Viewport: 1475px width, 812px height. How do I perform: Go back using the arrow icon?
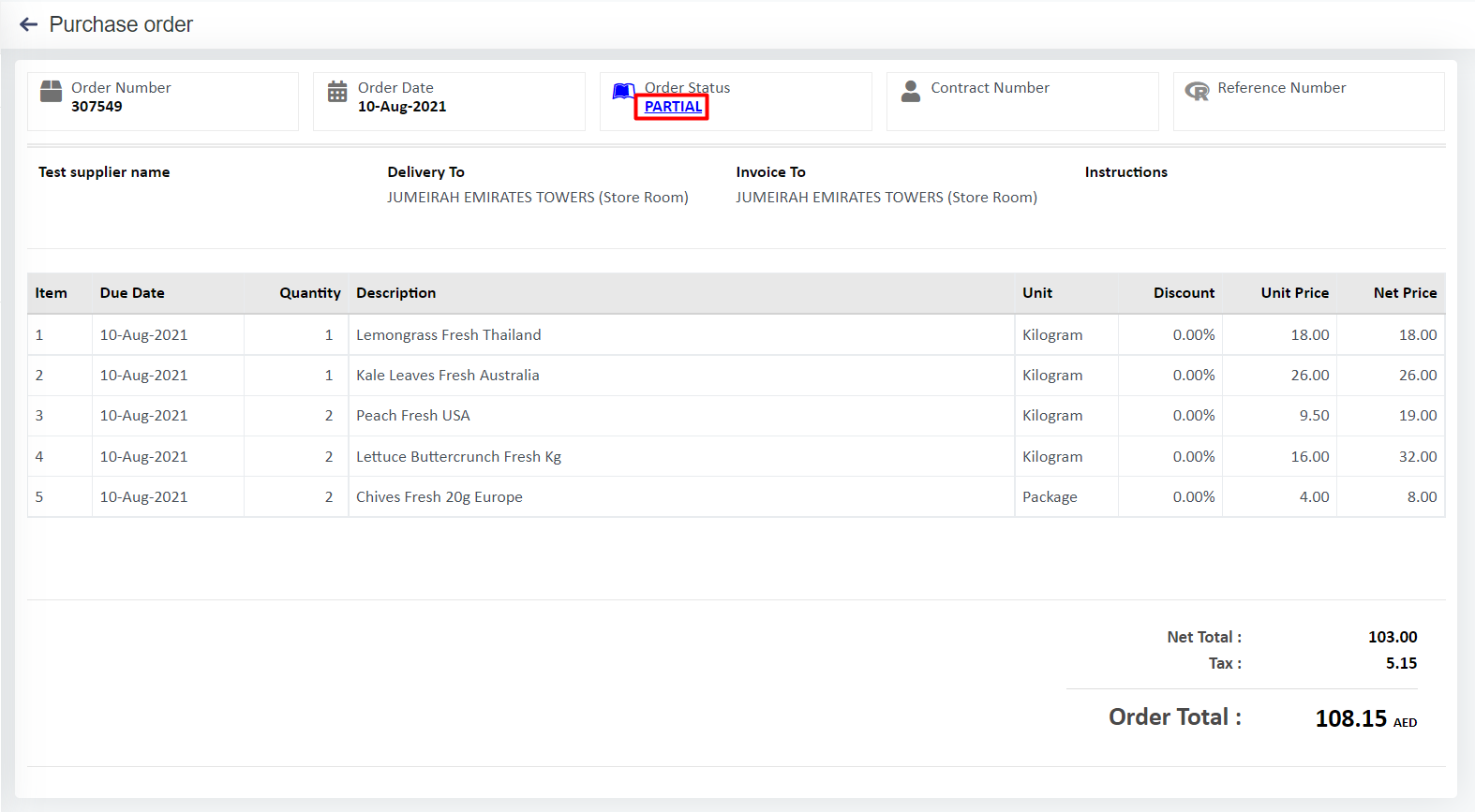point(29,24)
